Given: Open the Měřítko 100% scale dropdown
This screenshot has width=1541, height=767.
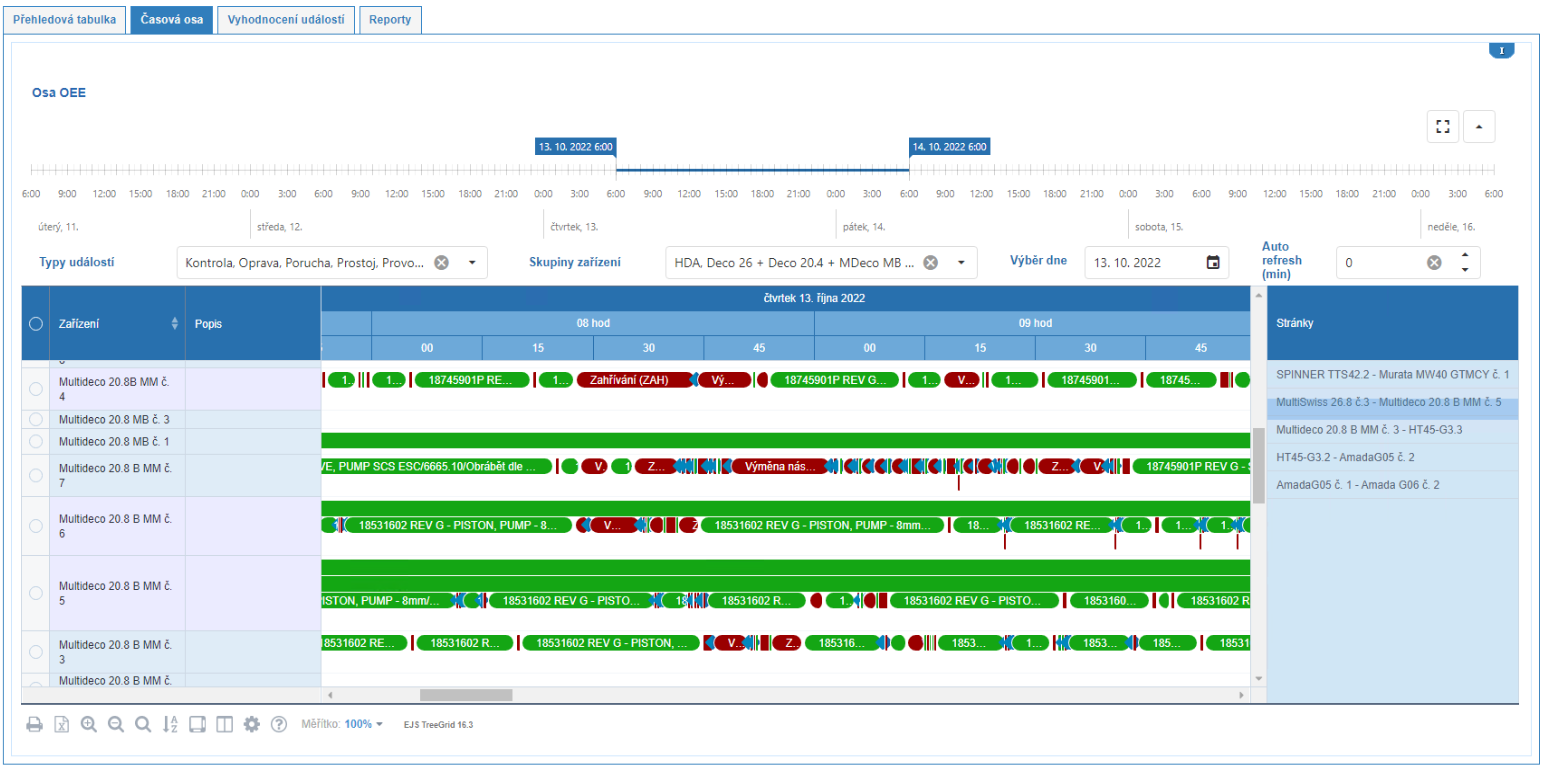Looking at the screenshot, I should [364, 724].
